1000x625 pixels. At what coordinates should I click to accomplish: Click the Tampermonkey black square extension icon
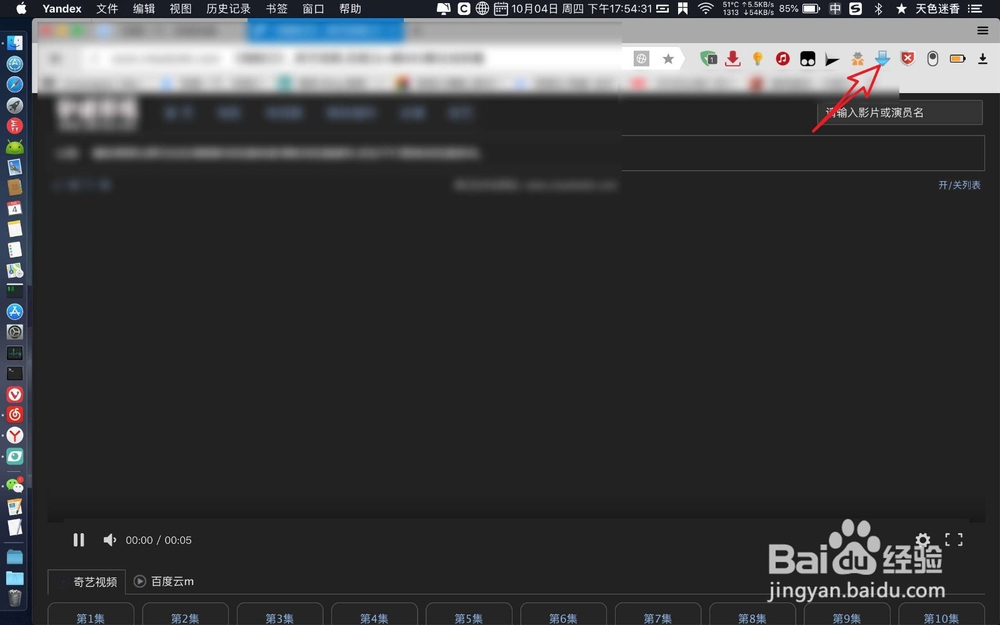point(807,59)
